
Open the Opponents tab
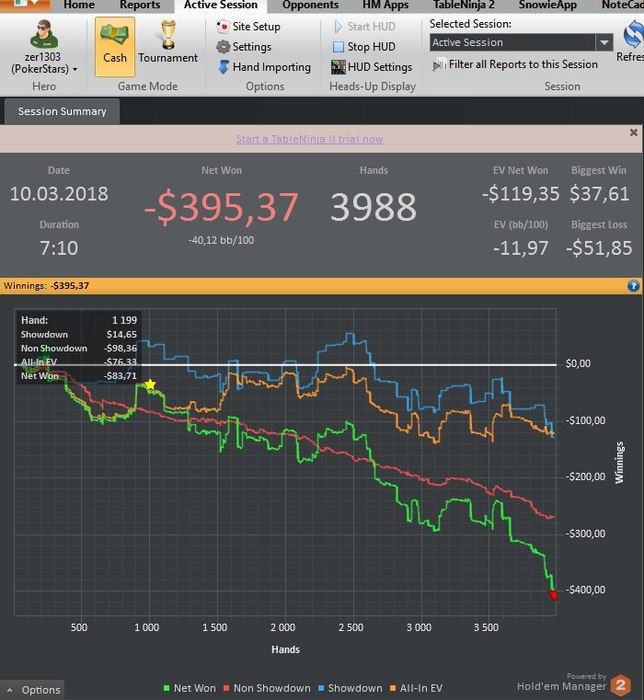(x=310, y=5)
